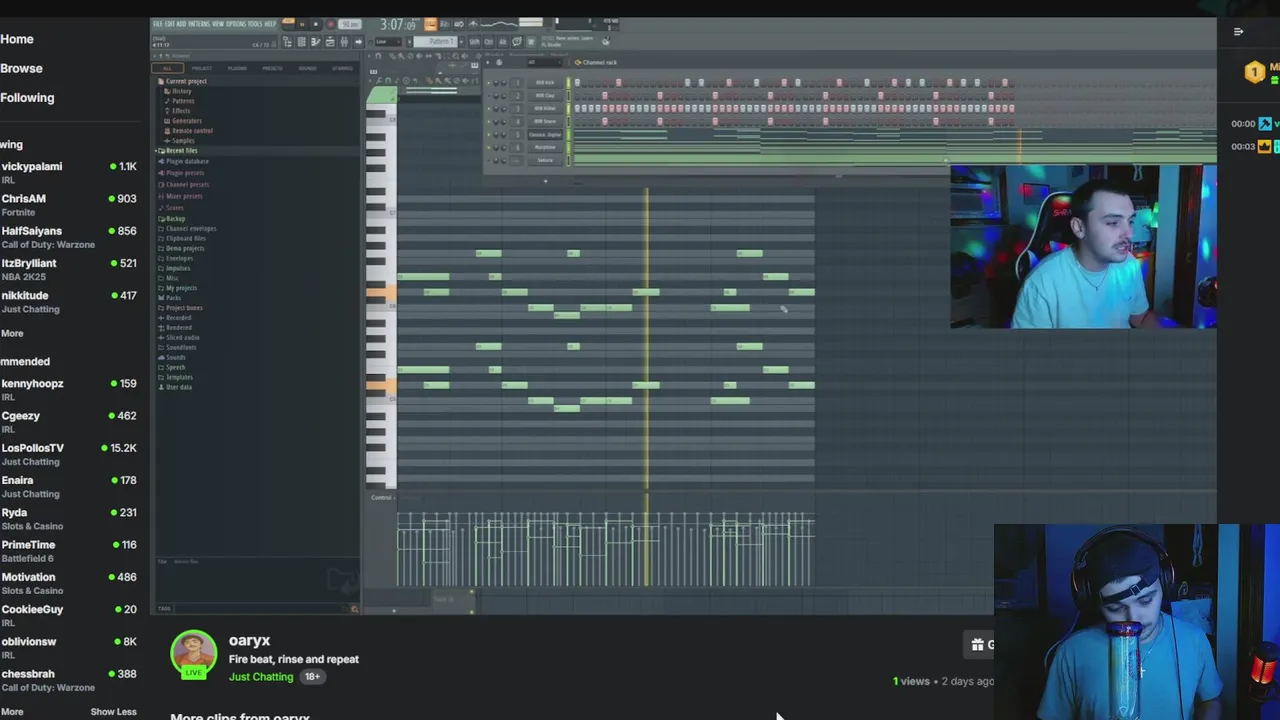Open the Browse page
This screenshot has height=720, width=1280.
(x=21, y=68)
